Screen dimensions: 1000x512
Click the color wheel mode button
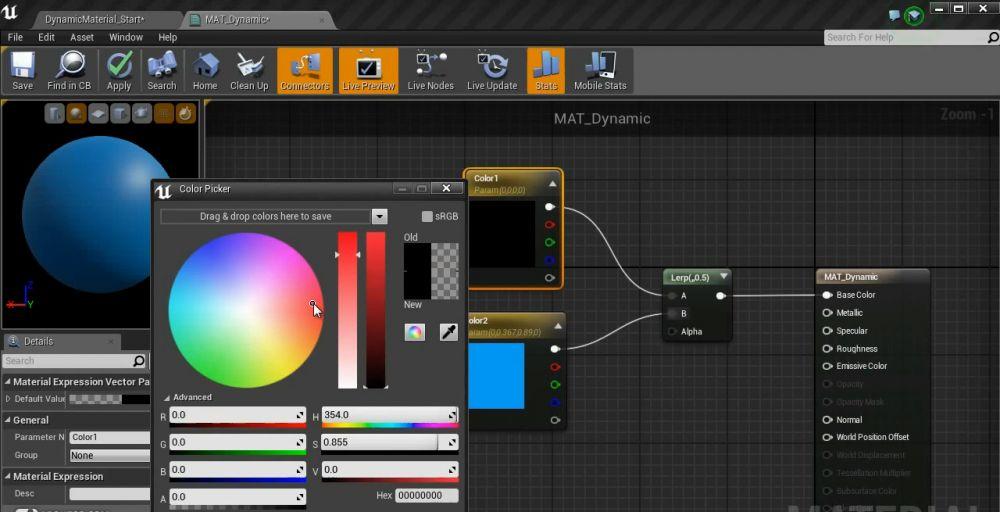(415, 332)
